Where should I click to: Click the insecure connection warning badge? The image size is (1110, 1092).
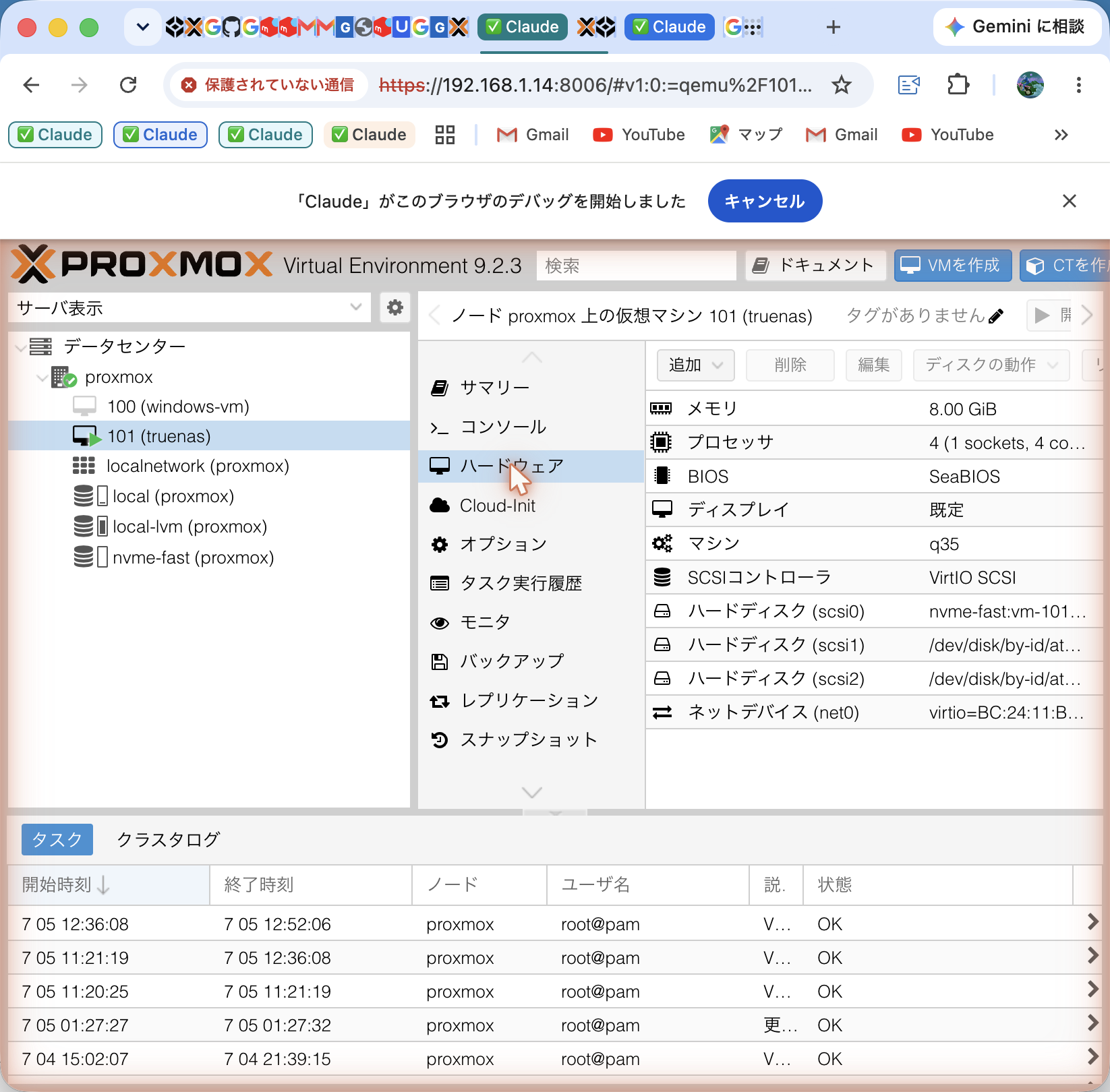(x=269, y=85)
